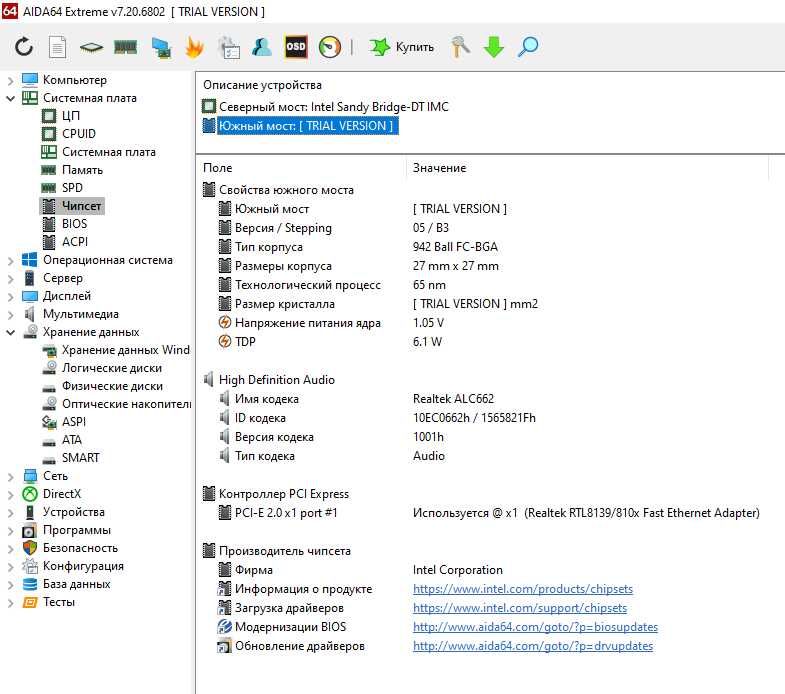Expand the Сервер tree node
The width and height of the screenshot is (785, 694).
click(x=10, y=278)
